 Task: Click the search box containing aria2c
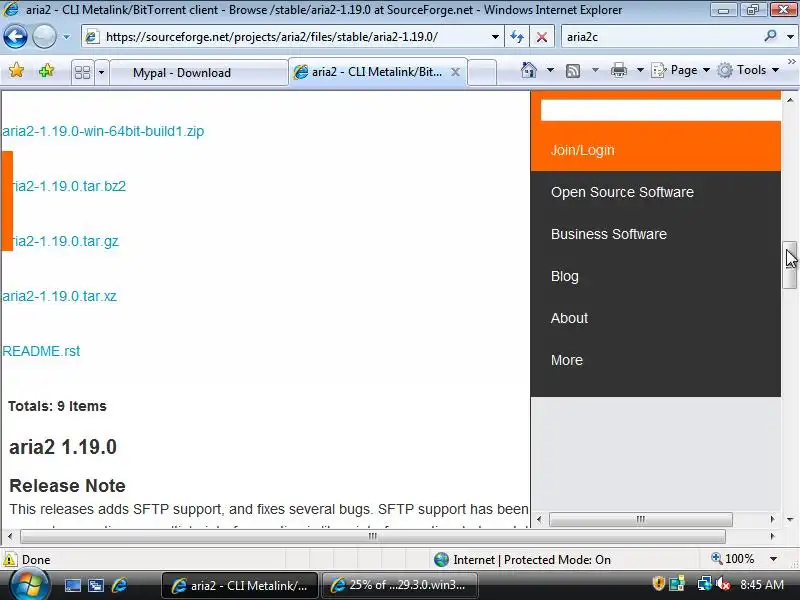click(661, 37)
